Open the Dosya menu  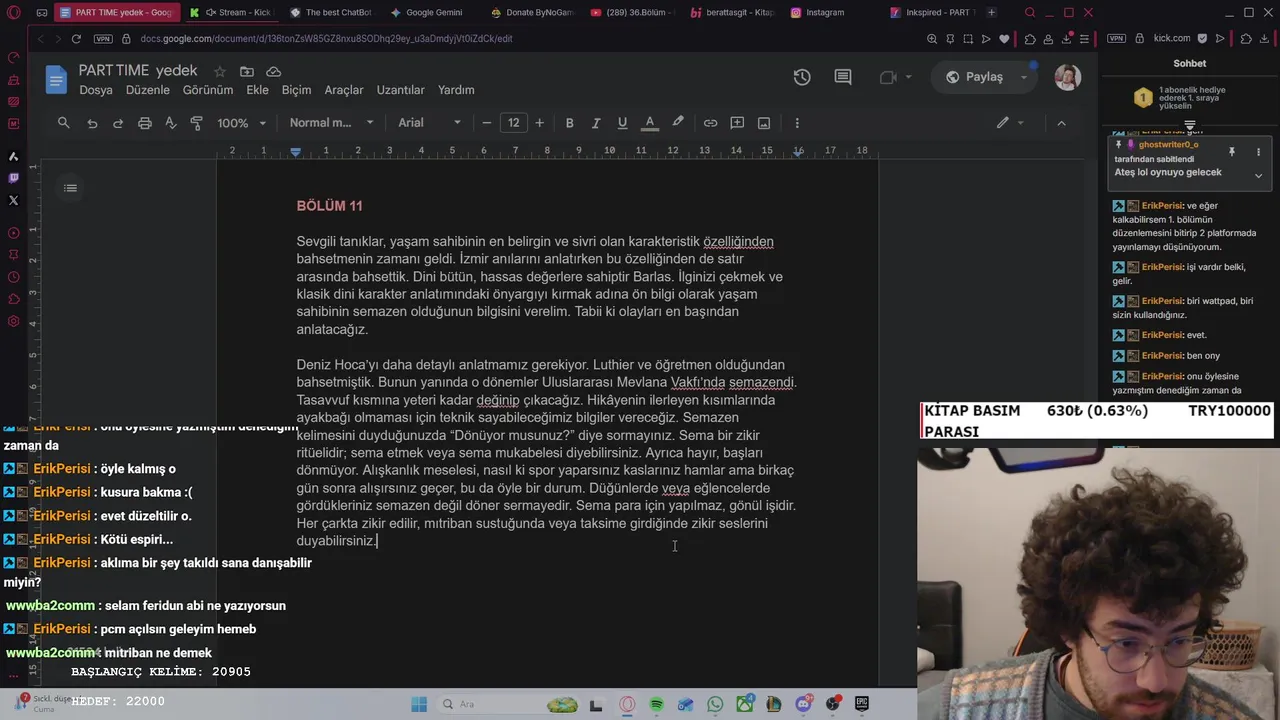tap(96, 90)
